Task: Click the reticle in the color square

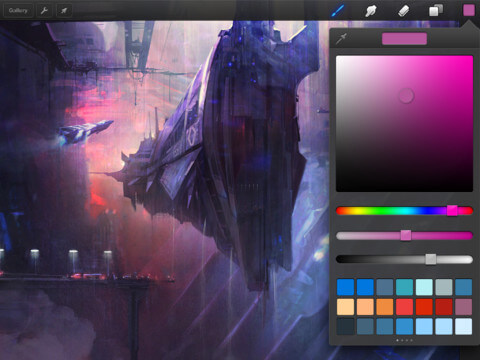Action: point(406,96)
